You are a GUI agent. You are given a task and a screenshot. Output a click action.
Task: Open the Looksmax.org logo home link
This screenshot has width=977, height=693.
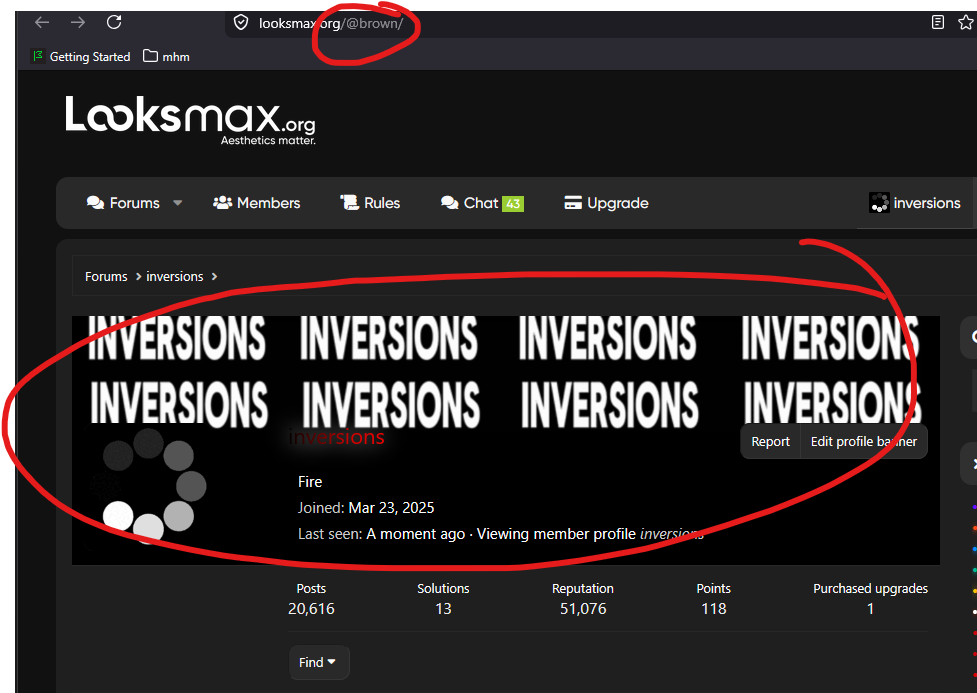[191, 120]
